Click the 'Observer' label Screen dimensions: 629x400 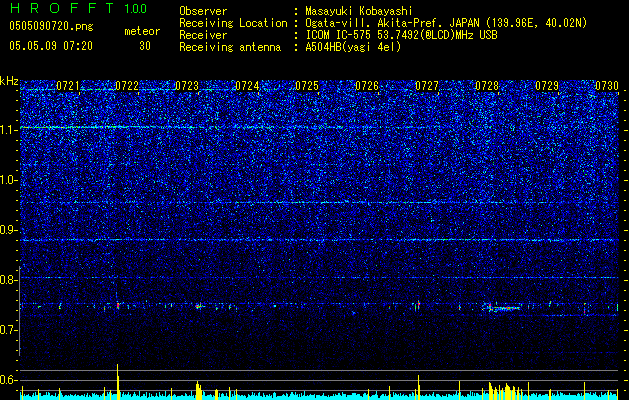point(203,11)
